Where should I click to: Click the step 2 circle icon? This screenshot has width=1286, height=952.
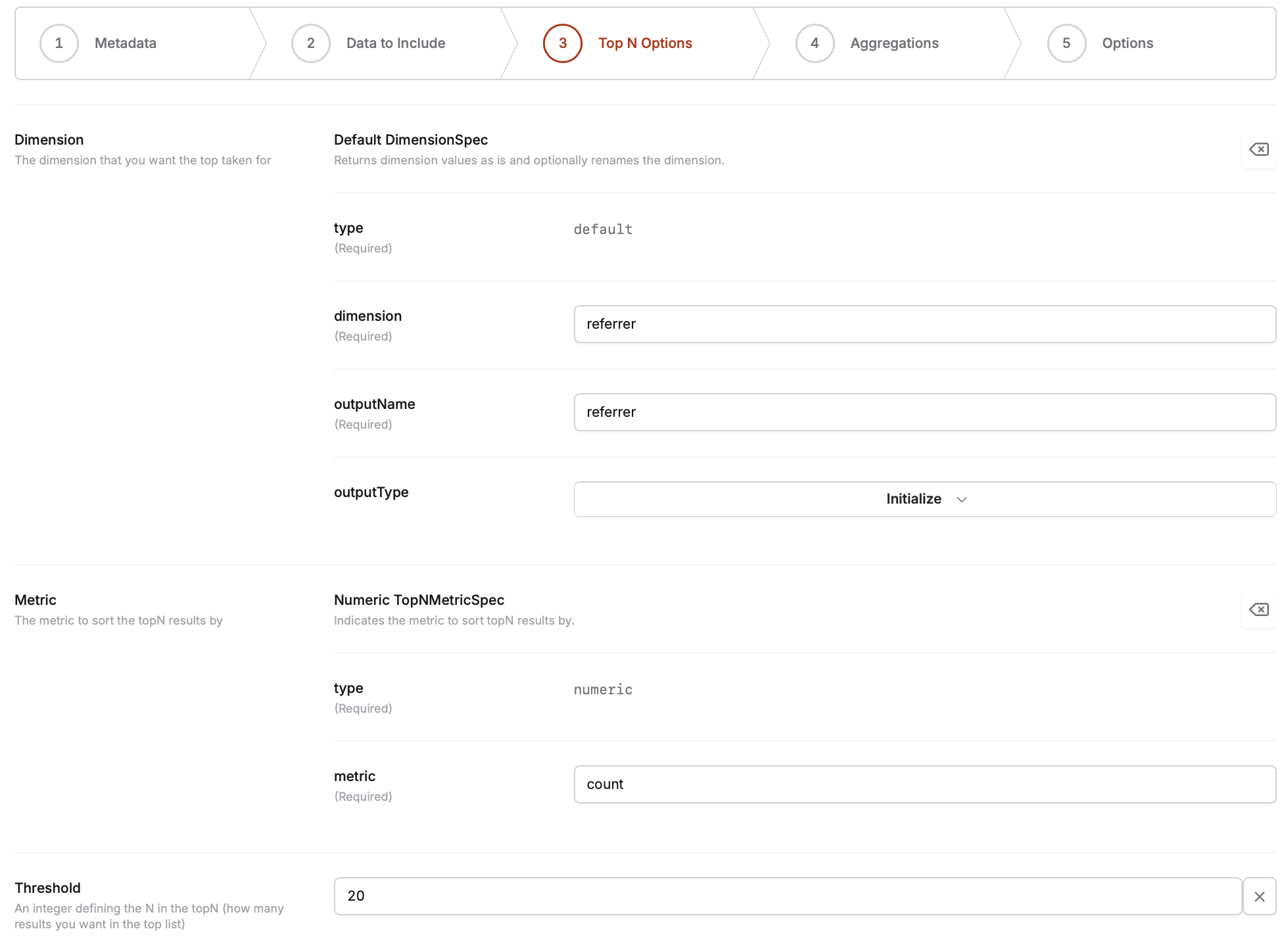click(x=311, y=43)
